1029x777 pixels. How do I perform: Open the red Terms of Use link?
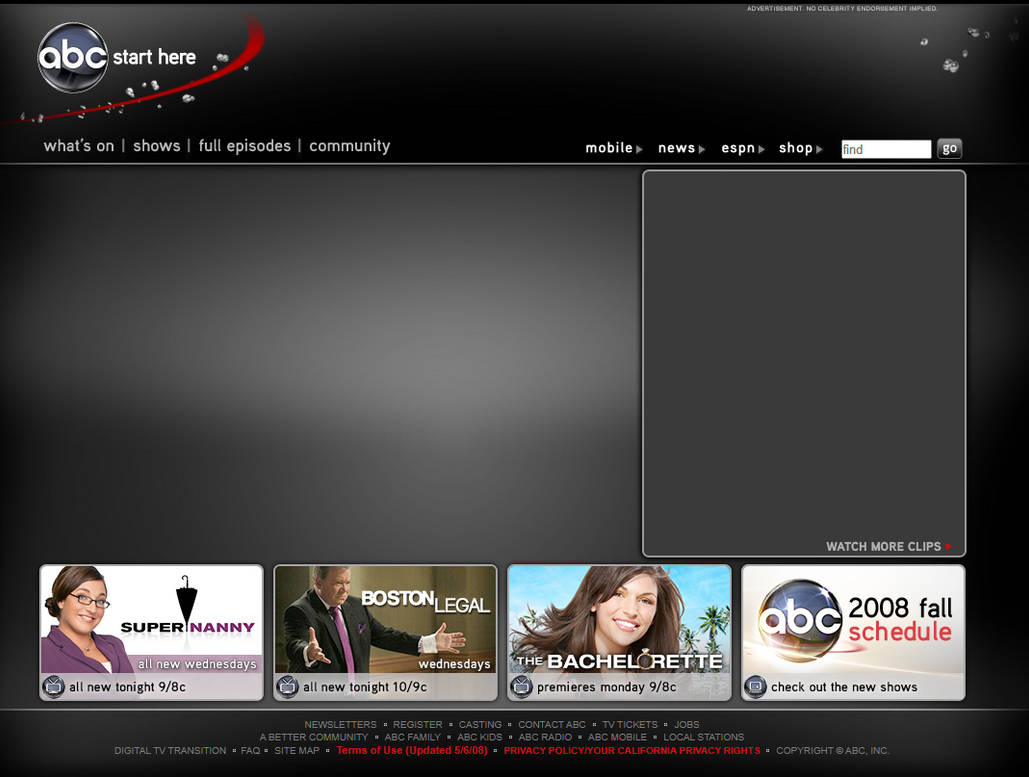pyautogui.click(x=412, y=750)
